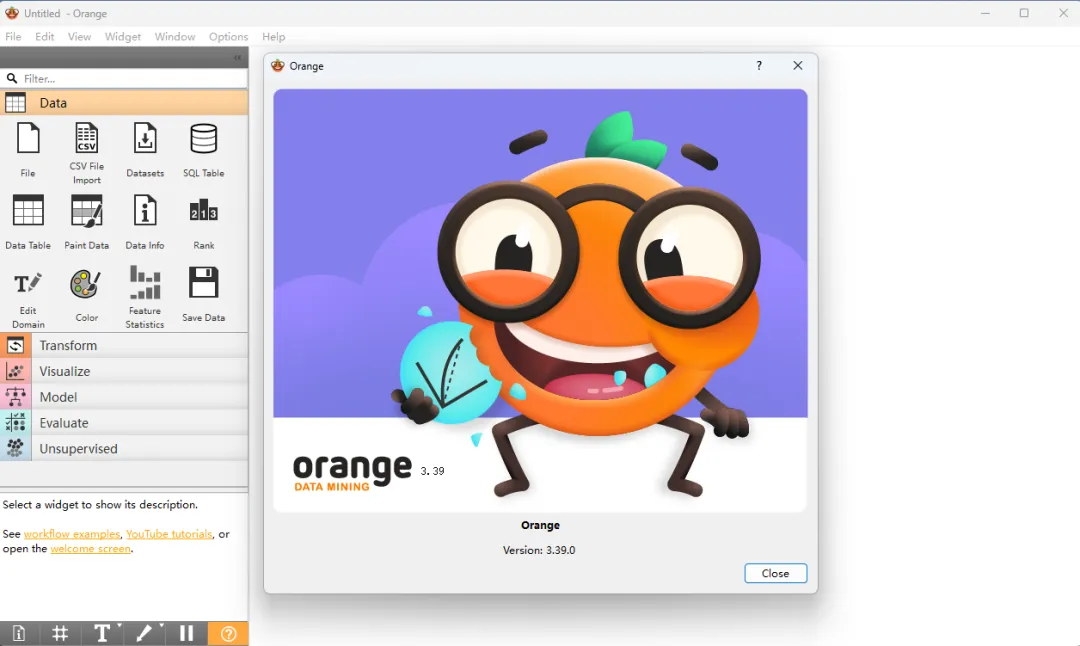Select the text annotation T tool
Screen dimensions: 1080x646
tap(101, 634)
